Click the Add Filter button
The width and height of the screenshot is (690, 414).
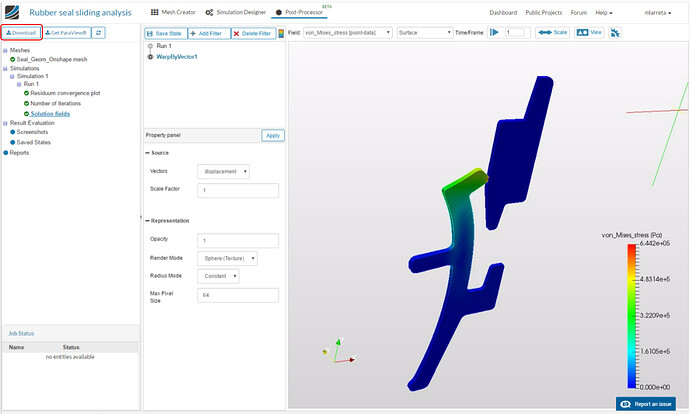point(209,33)
